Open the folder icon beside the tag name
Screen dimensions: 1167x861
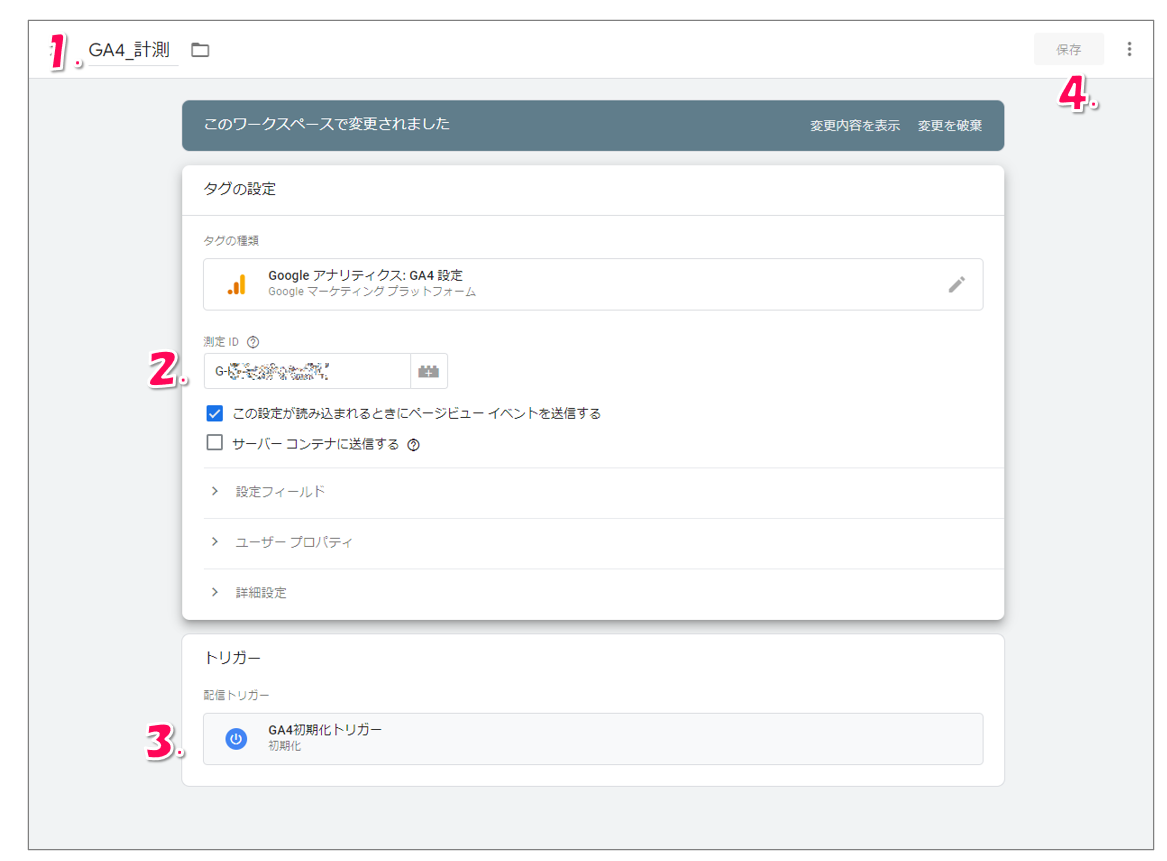coord(200,50)
